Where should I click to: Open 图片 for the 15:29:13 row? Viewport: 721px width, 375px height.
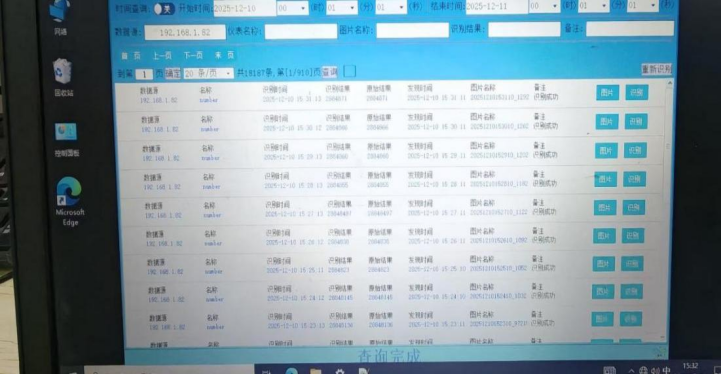tap(606, 150)
